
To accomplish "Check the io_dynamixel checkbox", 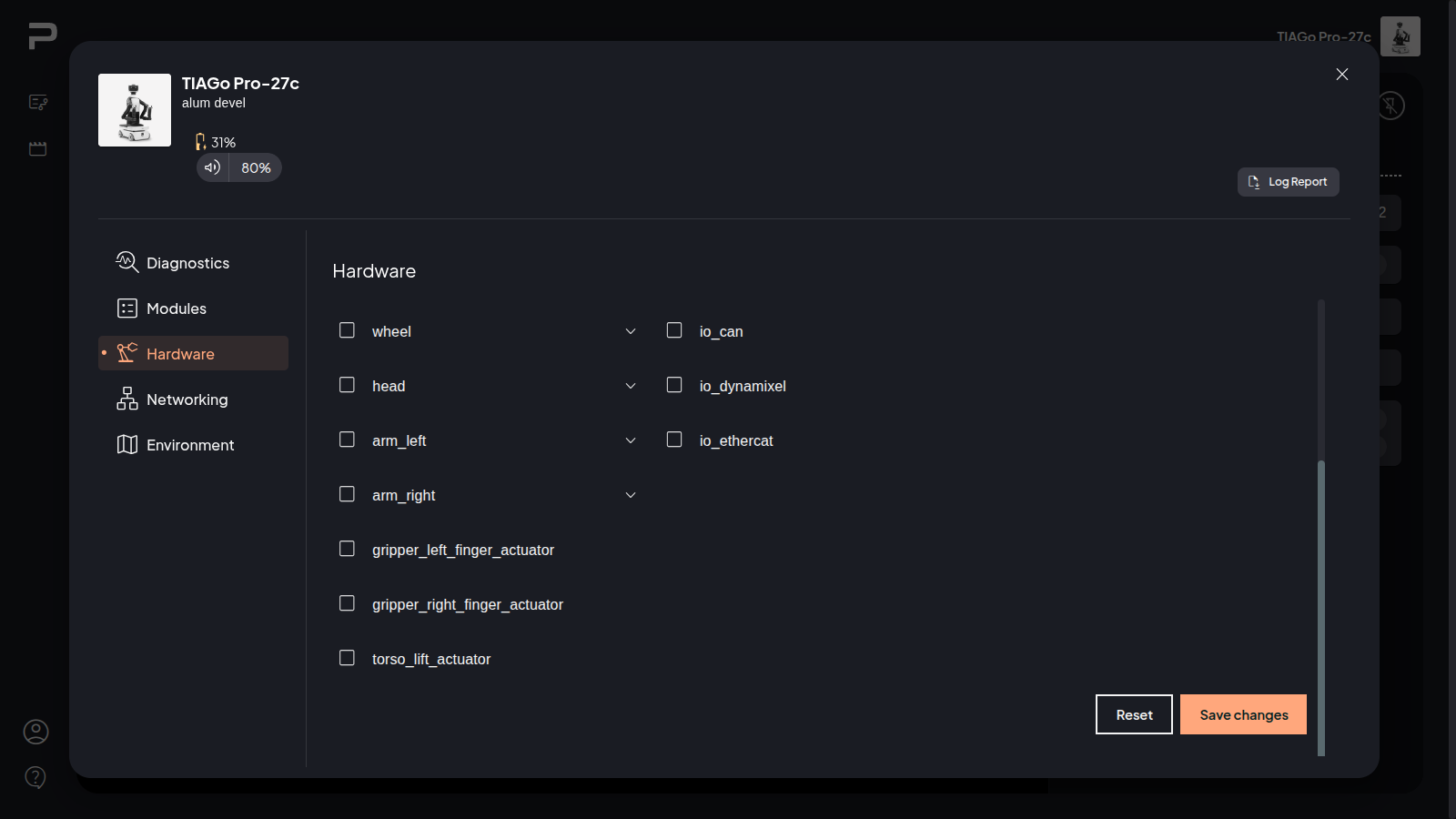I will [674, 385].
